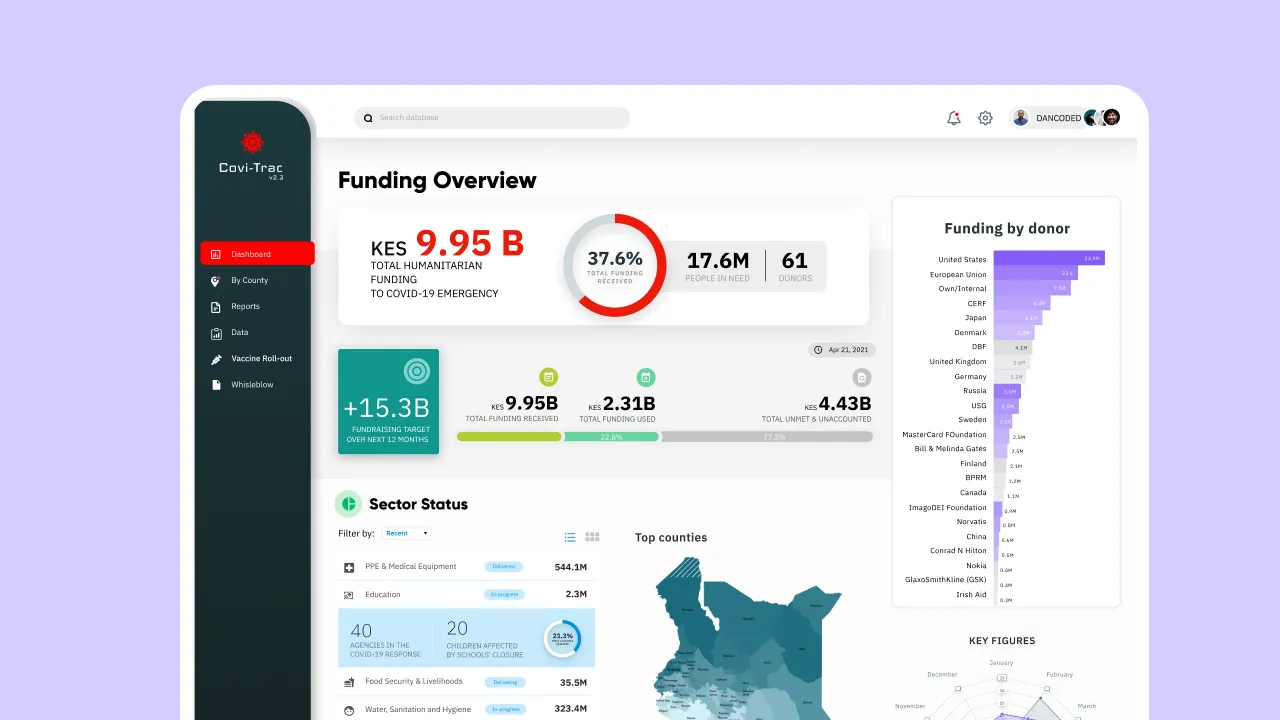Viewport: 1280px width, 720px height.
Task: Click icon above Total Unmet & Unaccounted
Action: [861, 377]
